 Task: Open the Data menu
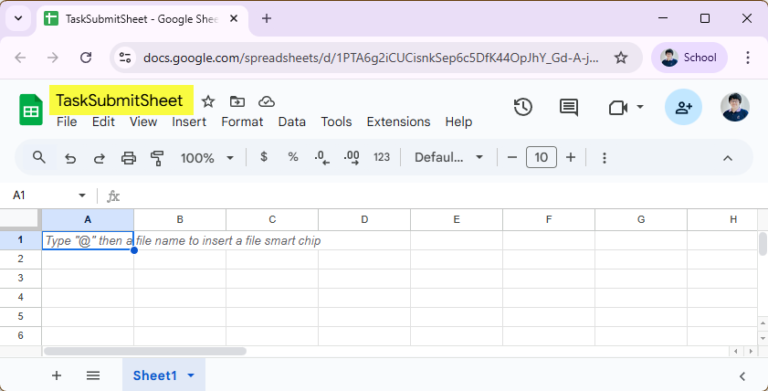[x=292, y=122]
